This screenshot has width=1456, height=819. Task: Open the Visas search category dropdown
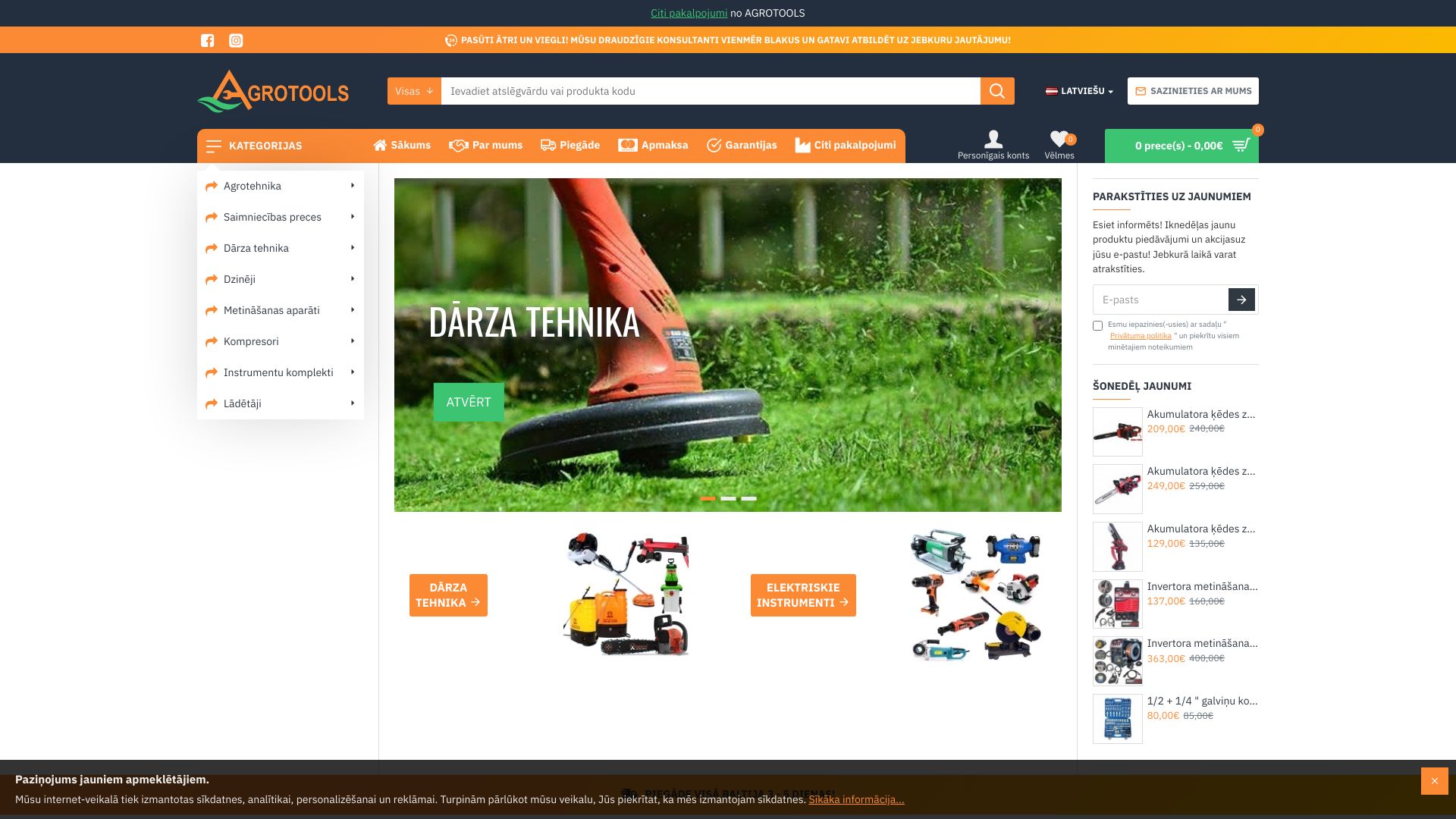414,91
